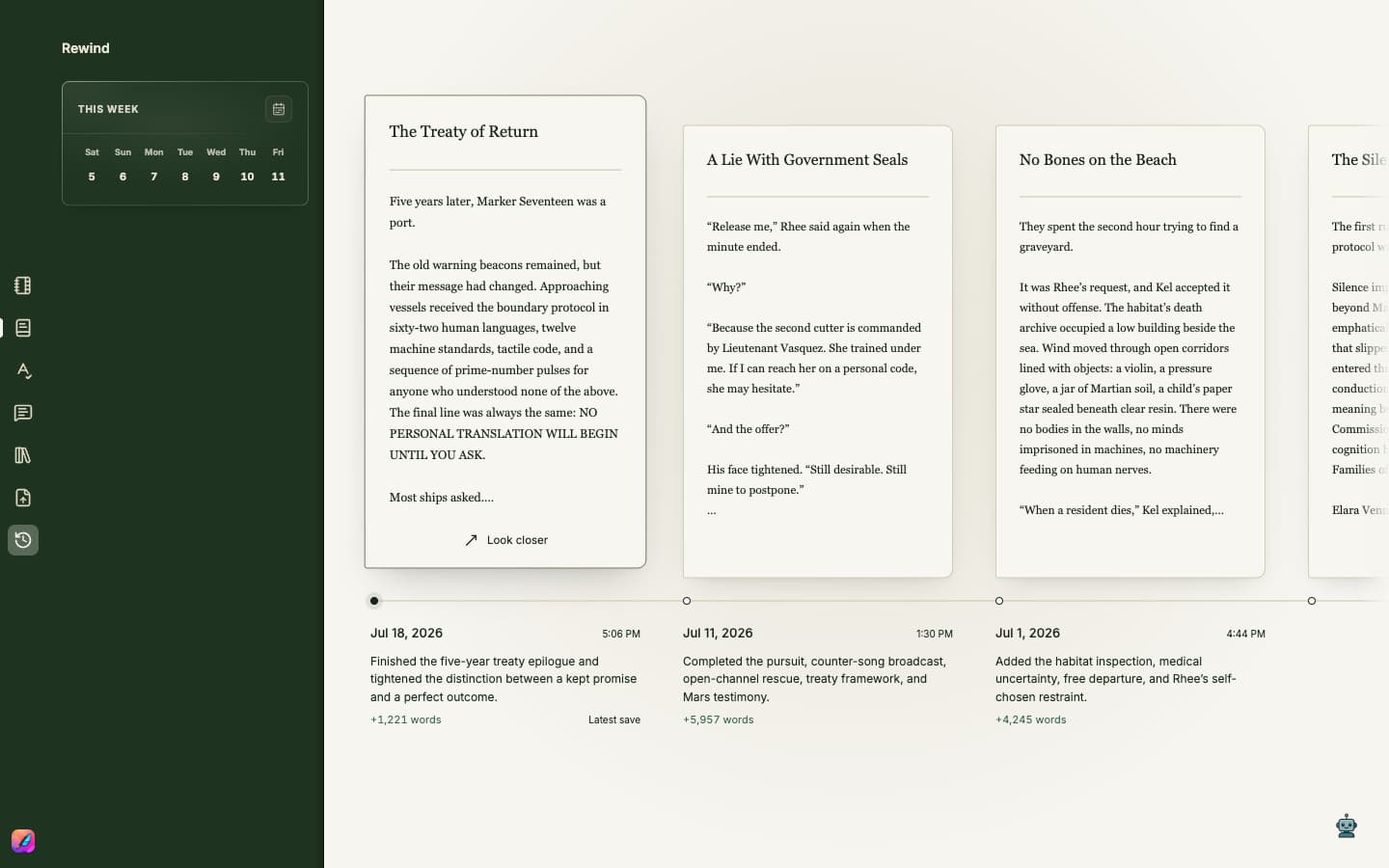The width and height of the screenshot is (1389, 868).
Task: Open the robot assistant icon
Action: [x=1347, y=826]
